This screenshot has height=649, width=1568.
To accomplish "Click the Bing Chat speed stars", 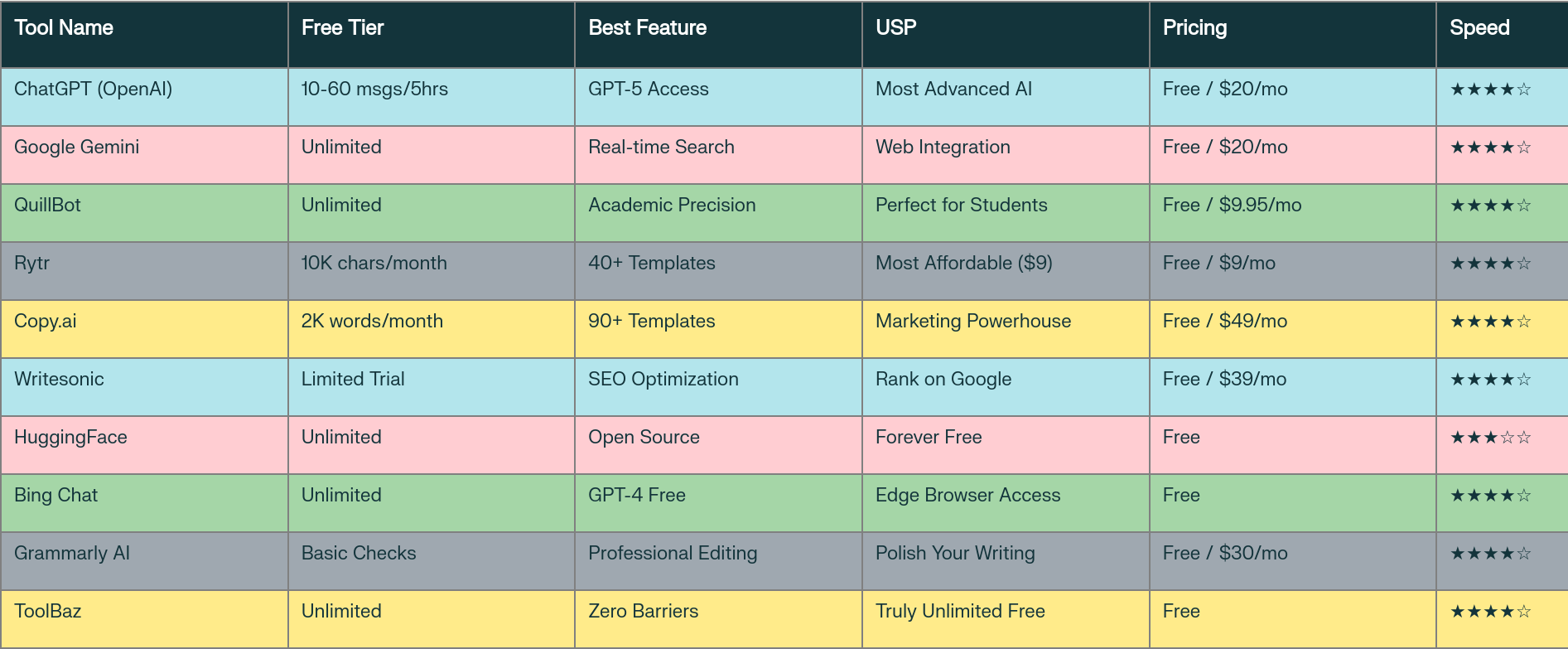I will tap(1490, 496).
